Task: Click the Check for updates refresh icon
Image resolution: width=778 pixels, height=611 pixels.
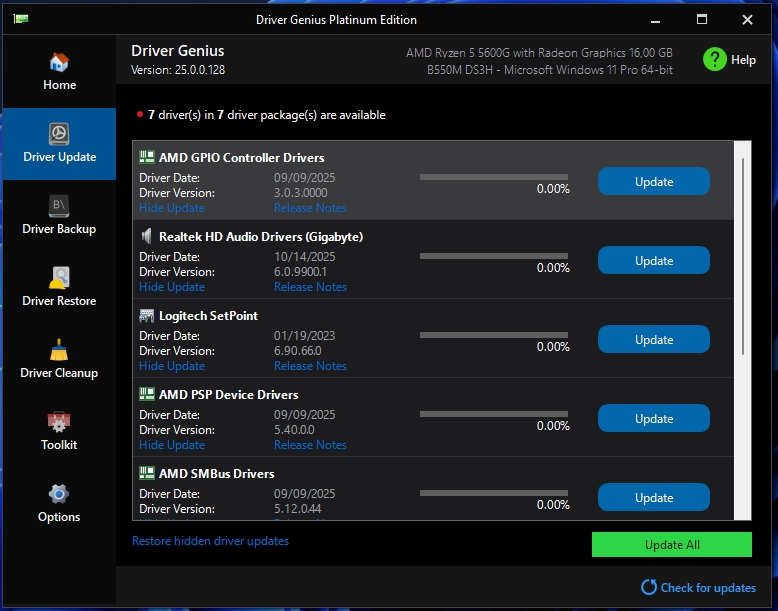Action: (649, 587)
